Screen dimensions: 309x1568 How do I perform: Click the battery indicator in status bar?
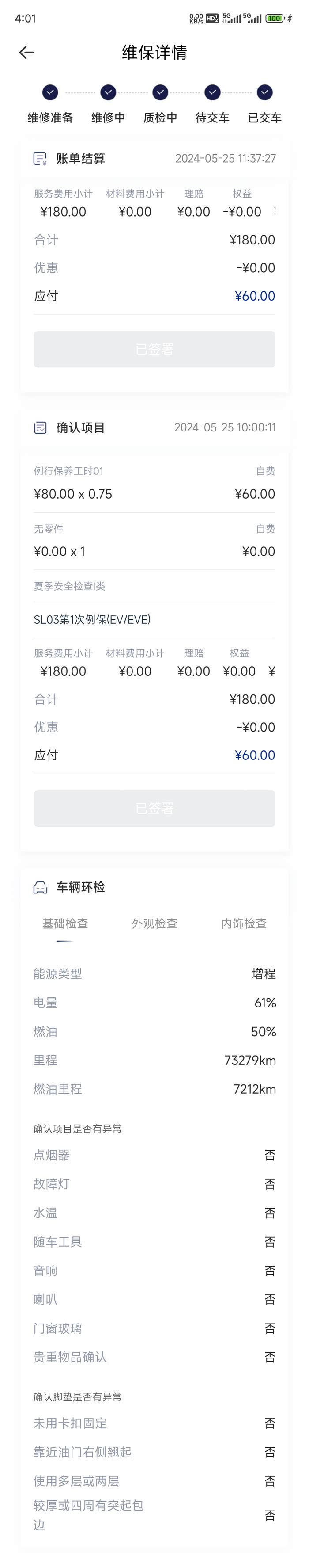pyautogui.click(x=275, y=19)
